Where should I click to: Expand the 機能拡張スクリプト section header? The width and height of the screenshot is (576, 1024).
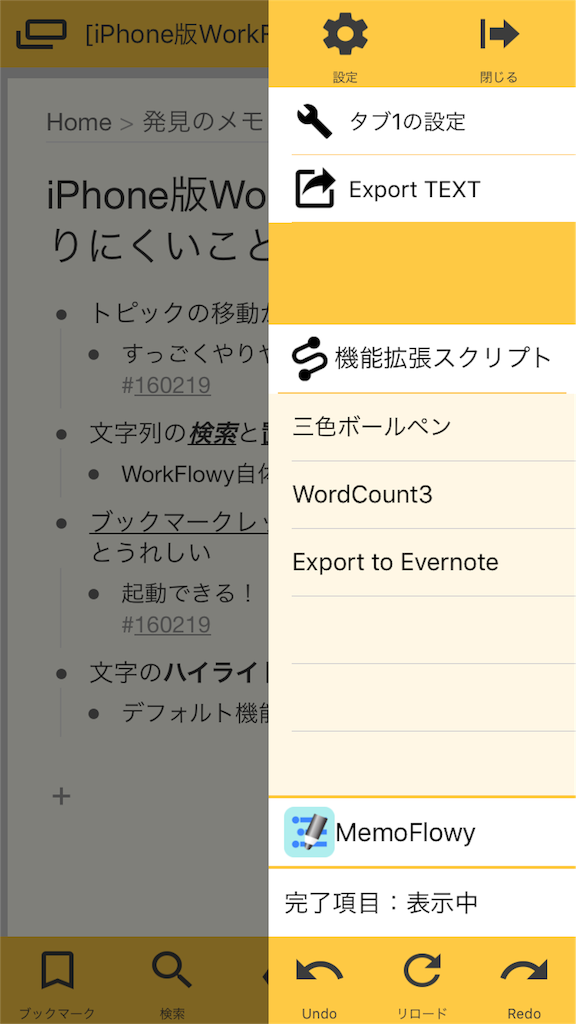(422, 358)
